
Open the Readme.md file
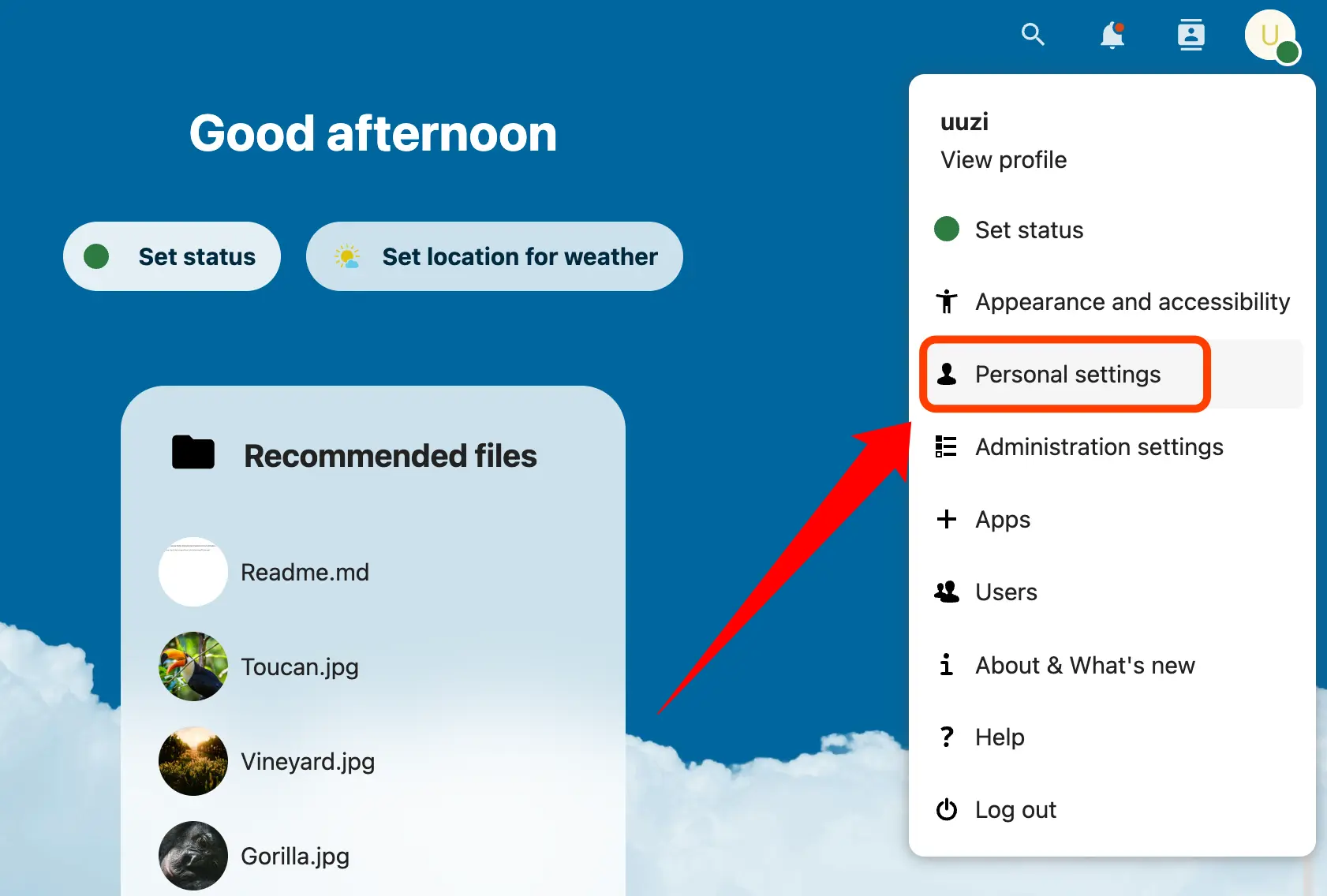coord(305,572)
